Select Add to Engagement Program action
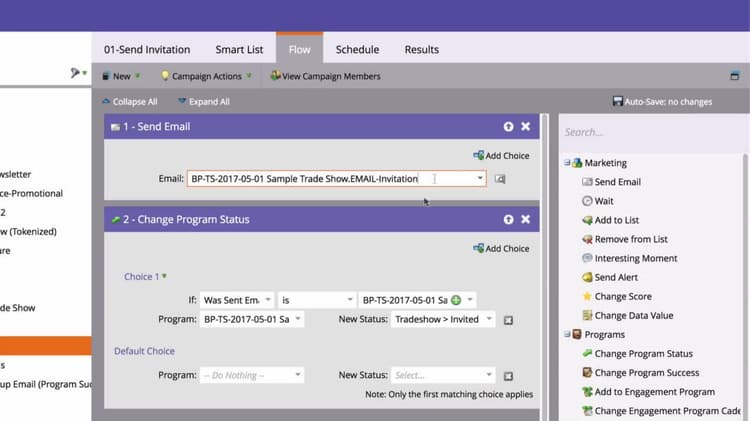This screenshot has height=421, width=750. coord(648,392)
